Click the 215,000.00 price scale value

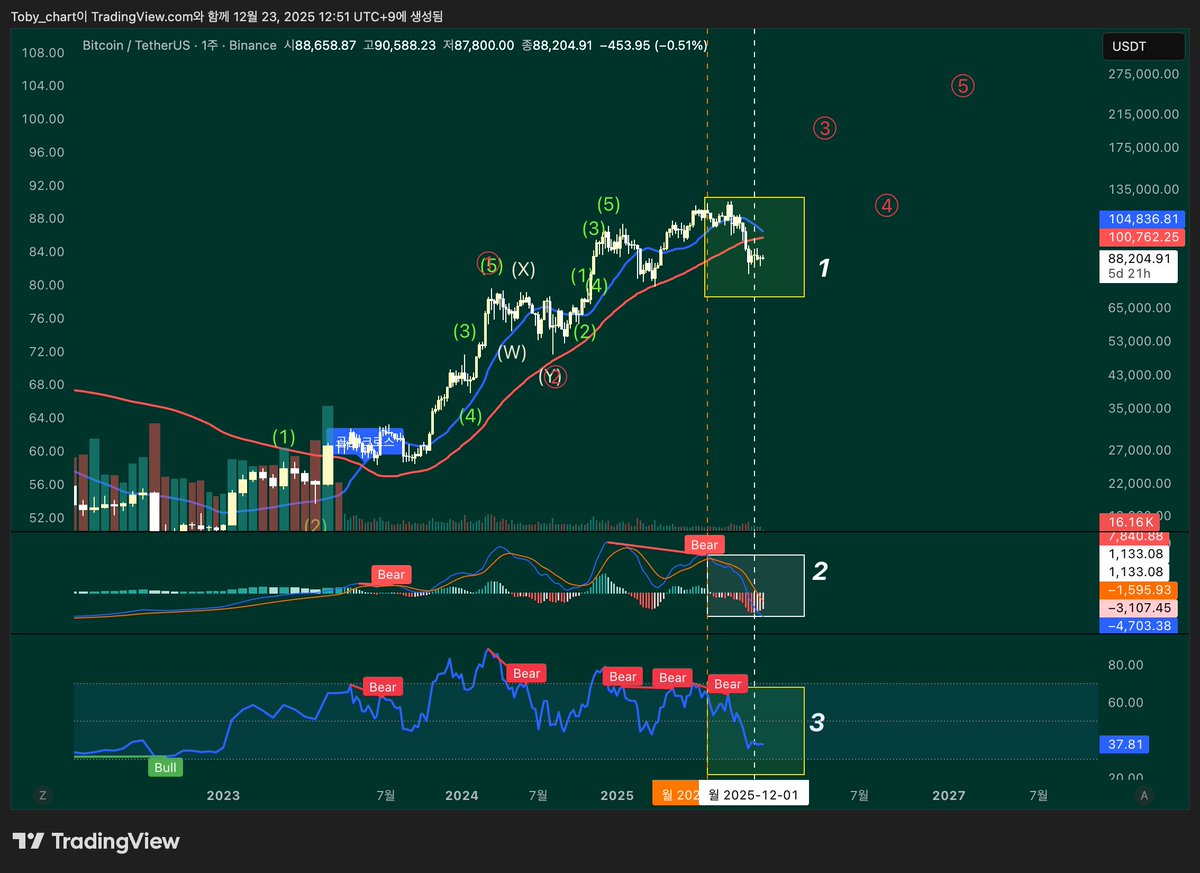coord(1141,114)
